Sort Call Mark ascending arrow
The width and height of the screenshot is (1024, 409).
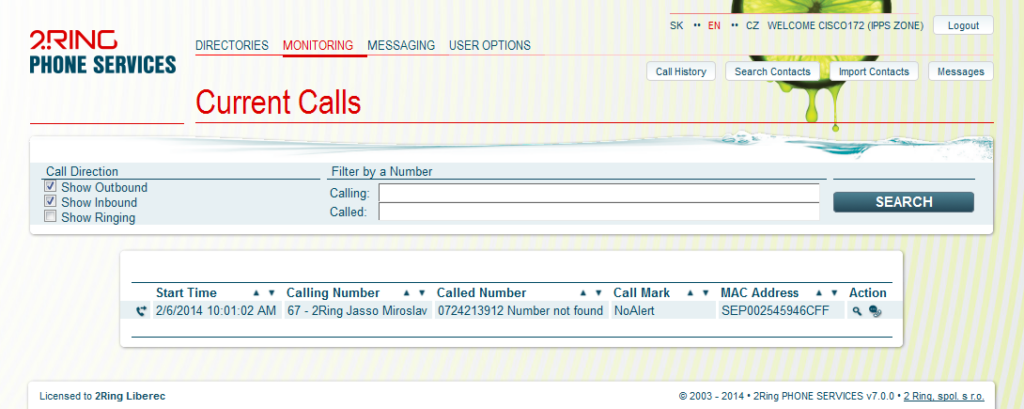tap(690, 293)
